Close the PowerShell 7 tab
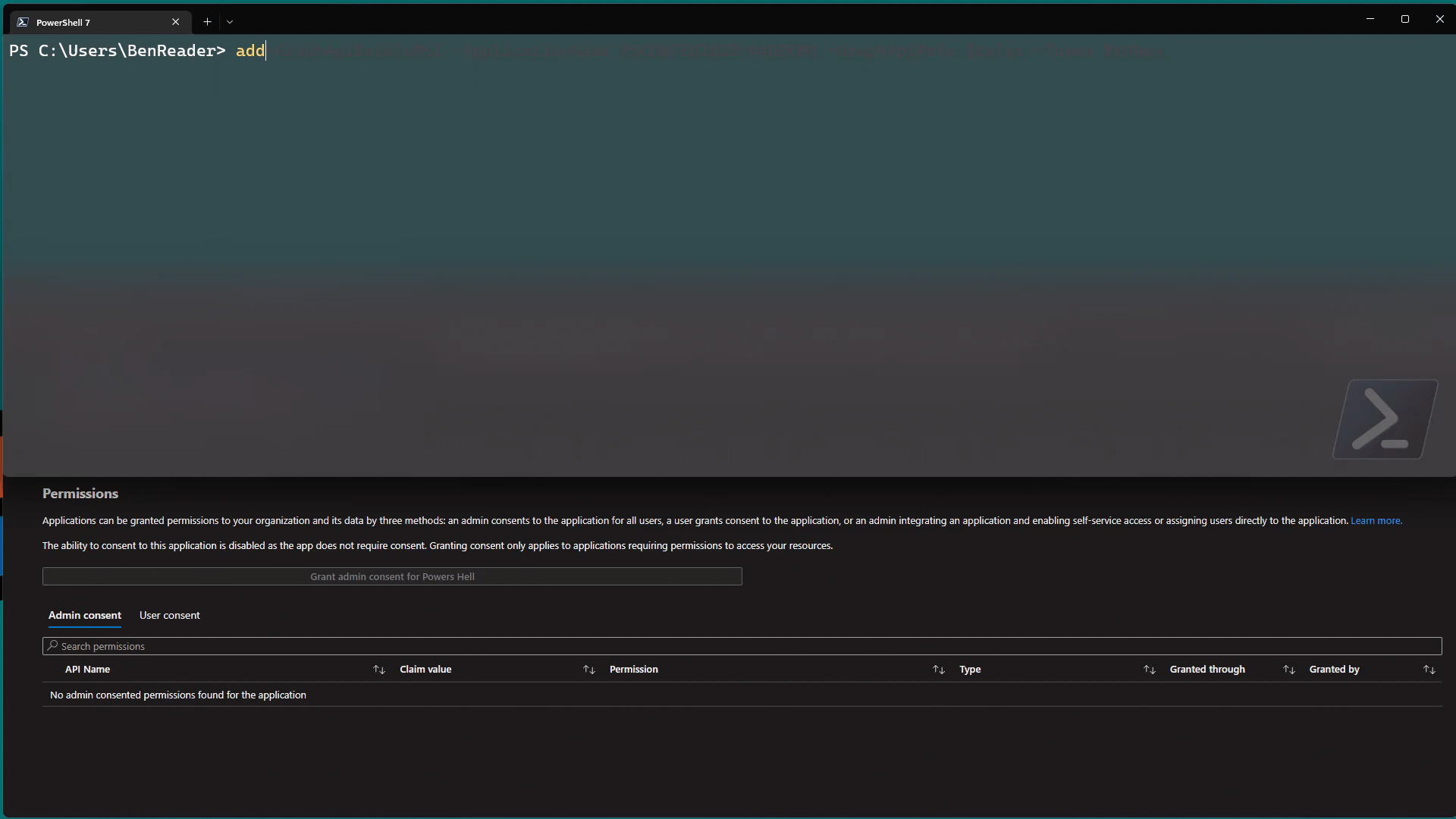 175,22
